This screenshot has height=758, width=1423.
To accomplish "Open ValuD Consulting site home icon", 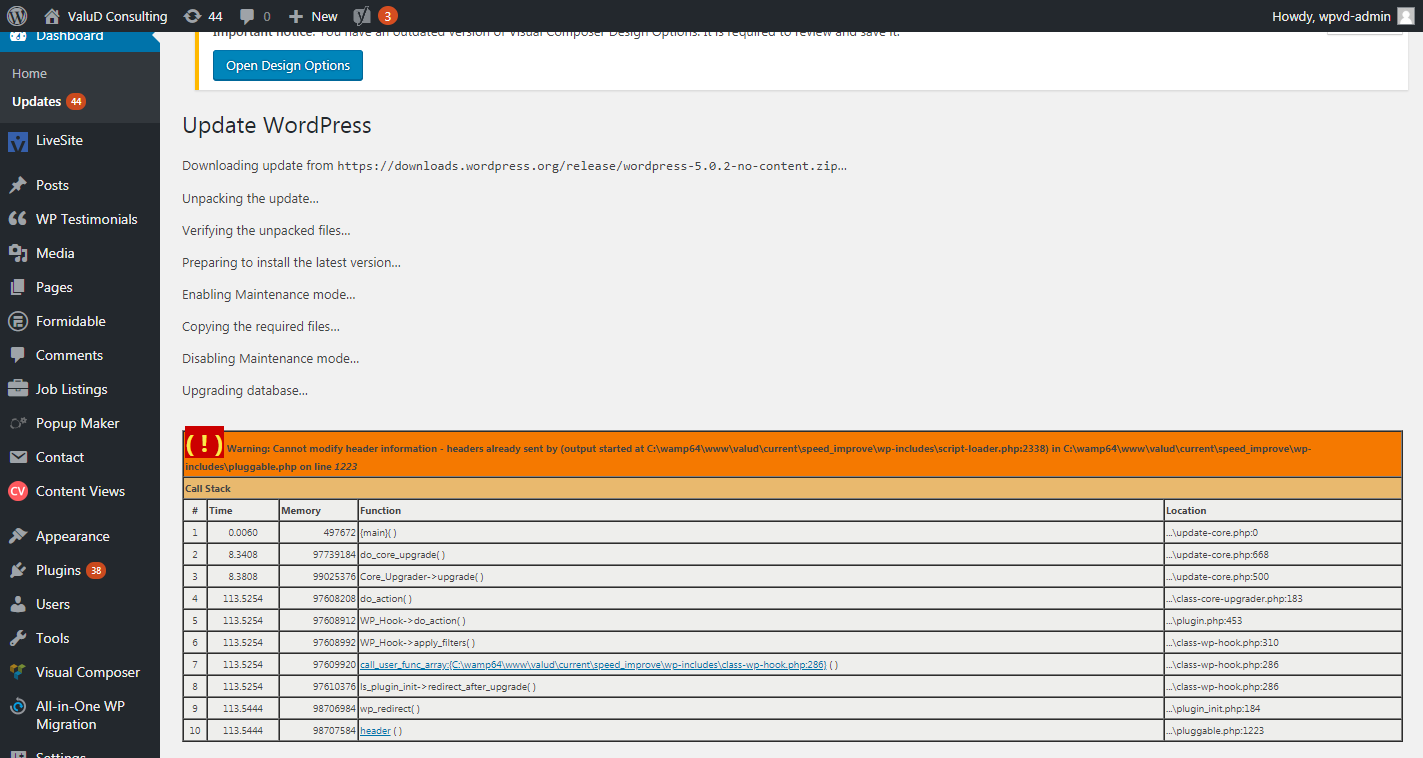I will [52, 16].
